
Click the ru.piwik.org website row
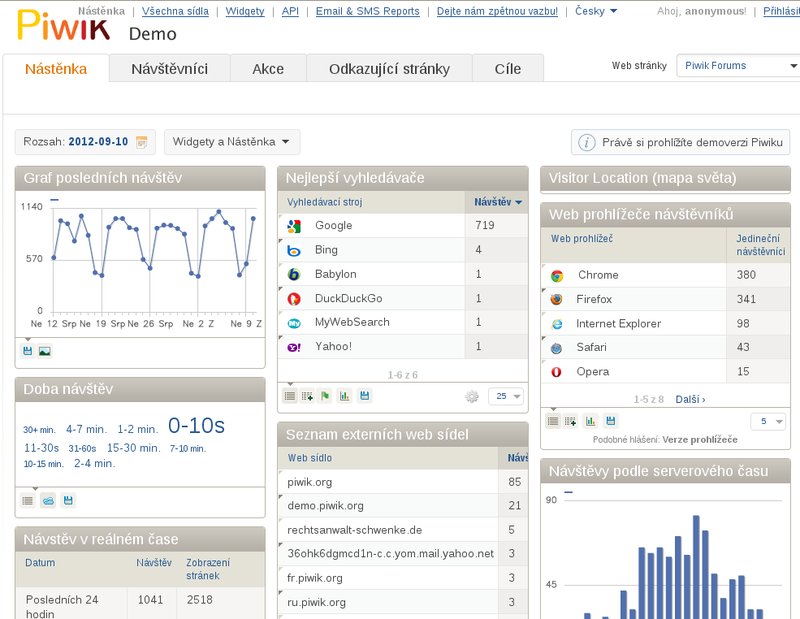pos(403,602)
